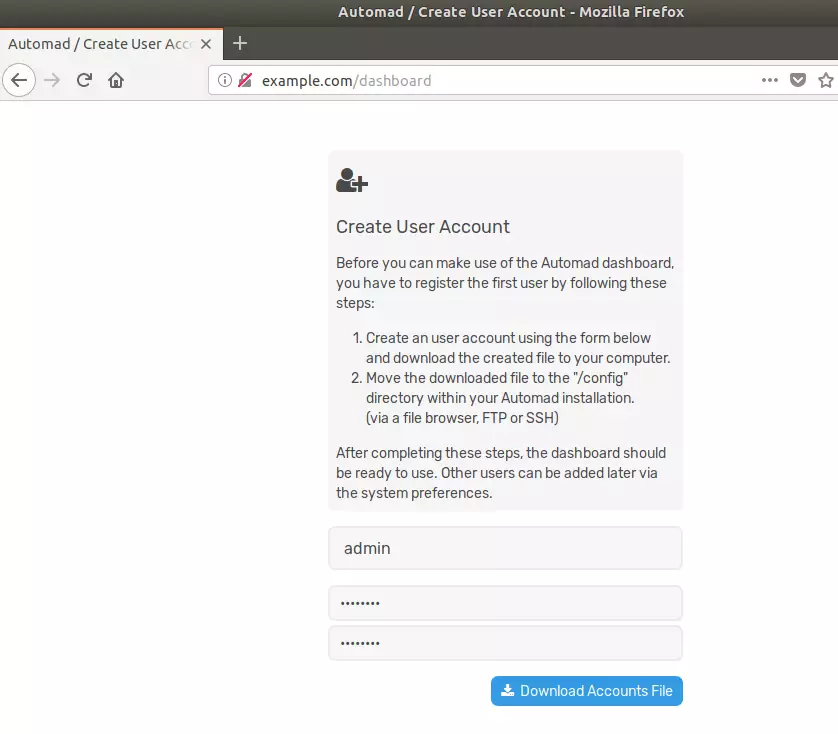Click the window title "Automad / Create User Account - Mozilla Firefox"
Image resolution: width=838 pixels, height=734 pixels.
tap(511, 12)
